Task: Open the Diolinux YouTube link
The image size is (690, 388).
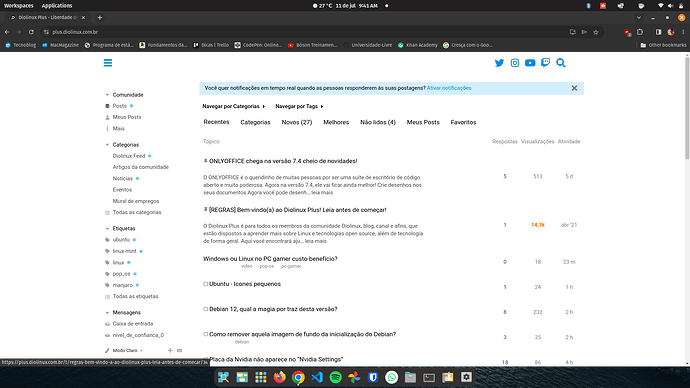Action: tap(530, 63)
